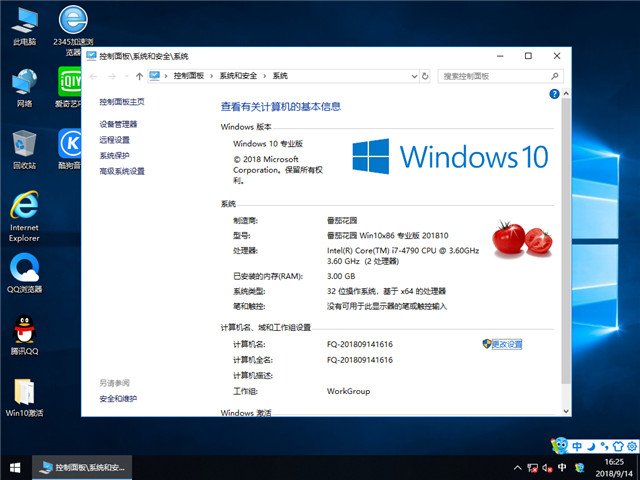The image size is (640, 480).
Task: Click the mascot on floating IME bar
Action: tap(560, 446)
